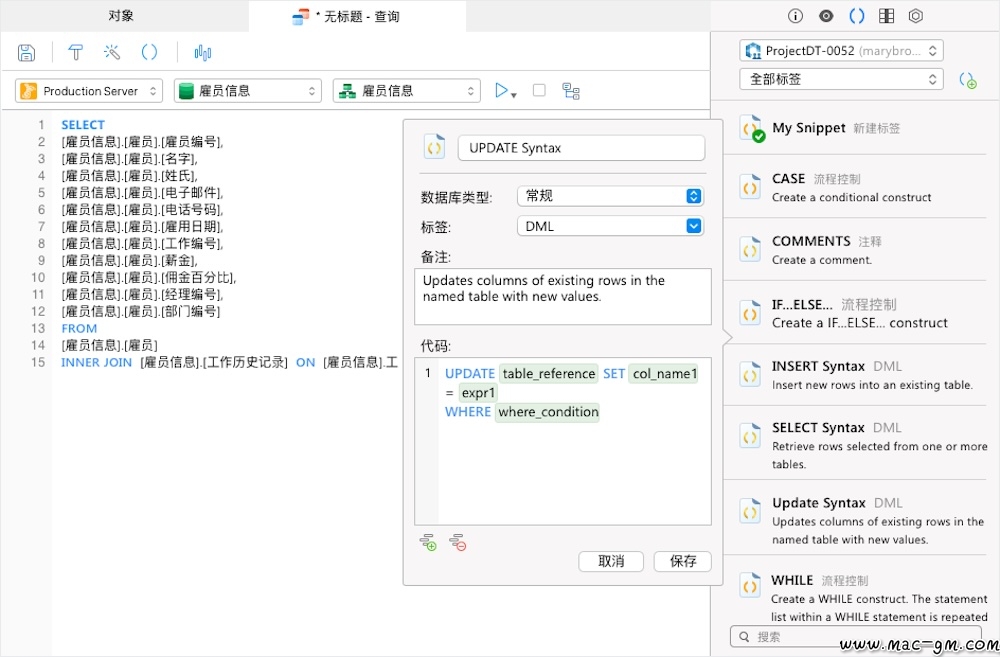Open the split layout panel icon
The height and width of the screenshot is (657, 1000).
click(x=886, y=16)
